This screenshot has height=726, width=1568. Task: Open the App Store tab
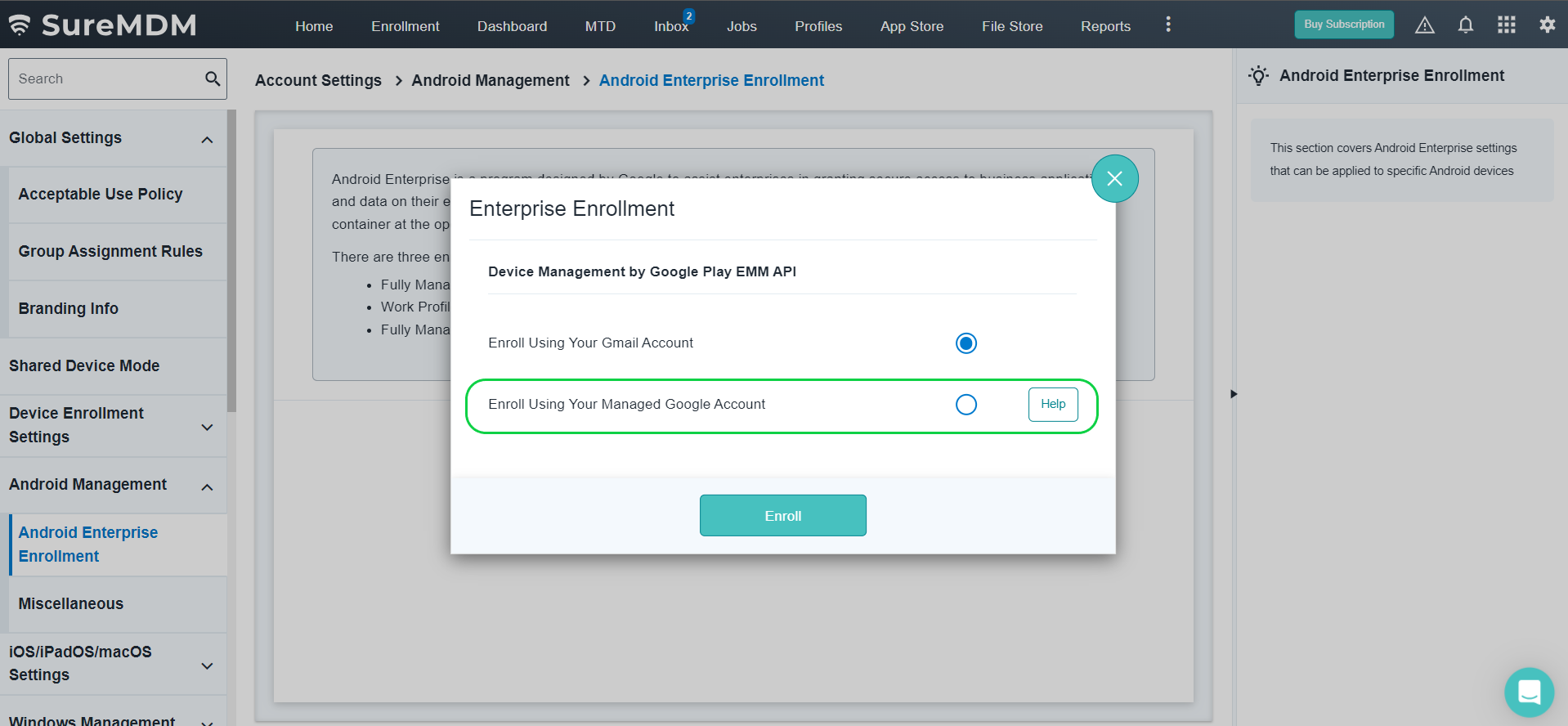point(912,26)
